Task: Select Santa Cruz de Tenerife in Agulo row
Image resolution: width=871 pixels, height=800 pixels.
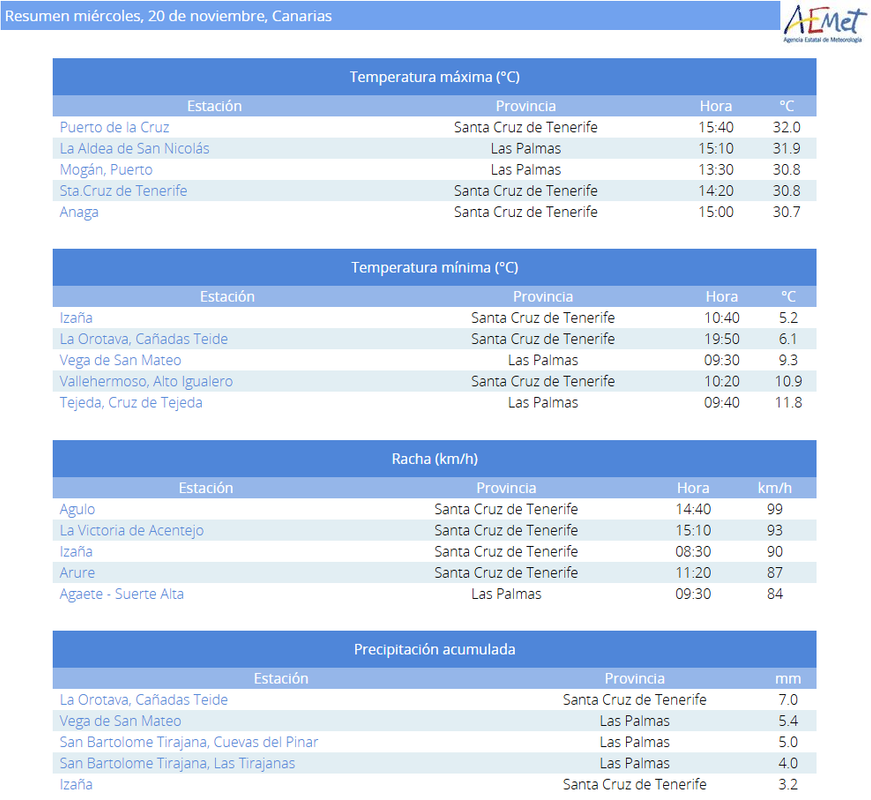Action: (506, 509)
